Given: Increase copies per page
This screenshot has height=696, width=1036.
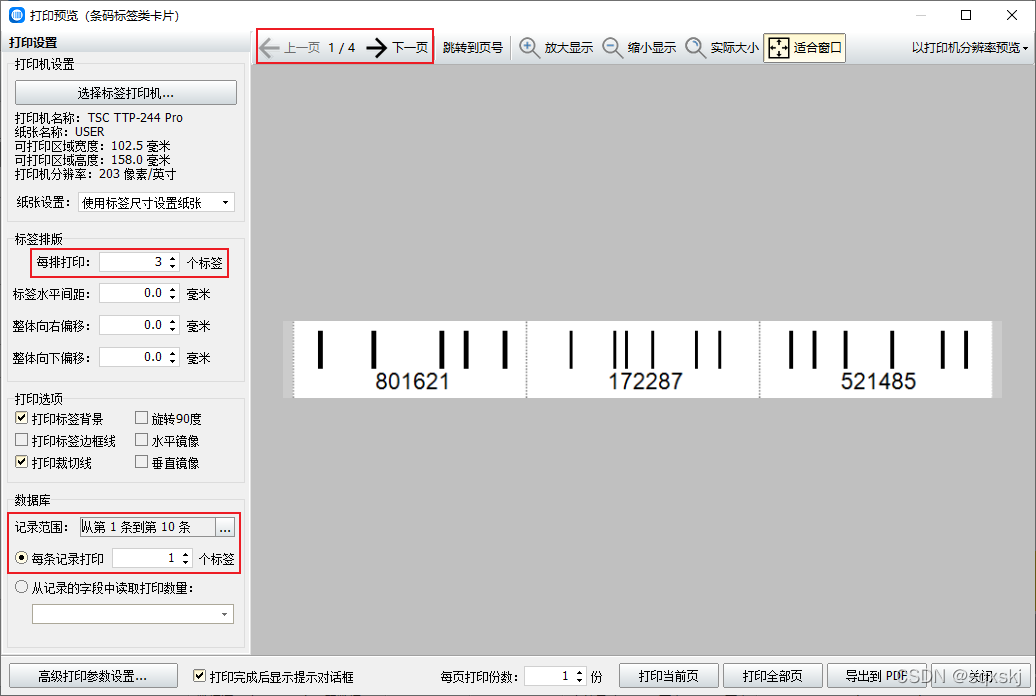Looking at the screenshot, I should pos(579,672).
